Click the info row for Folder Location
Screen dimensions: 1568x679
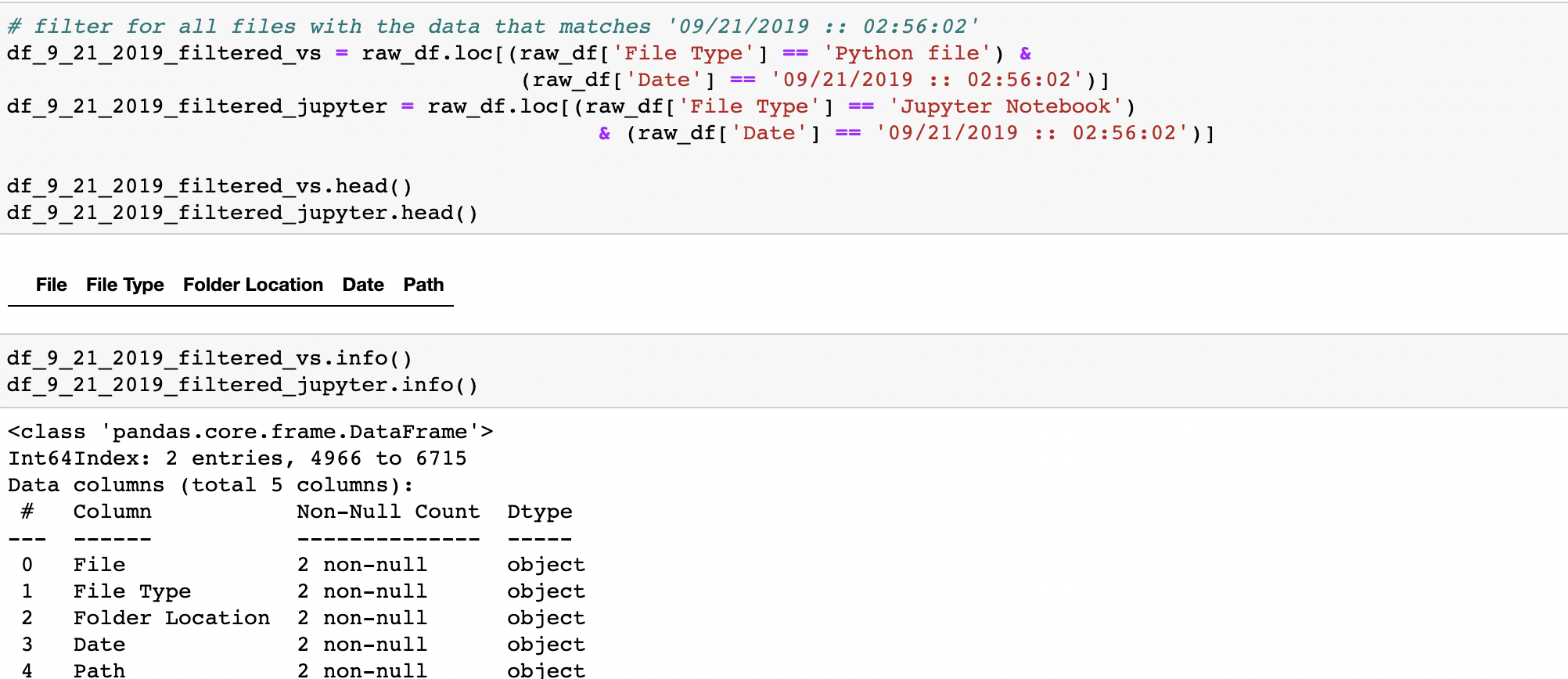[303, 618]
